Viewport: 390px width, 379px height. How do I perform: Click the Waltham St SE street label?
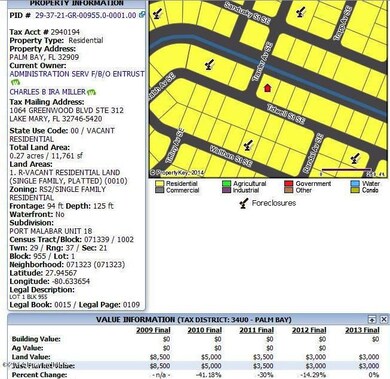click(x=230, y=156)
